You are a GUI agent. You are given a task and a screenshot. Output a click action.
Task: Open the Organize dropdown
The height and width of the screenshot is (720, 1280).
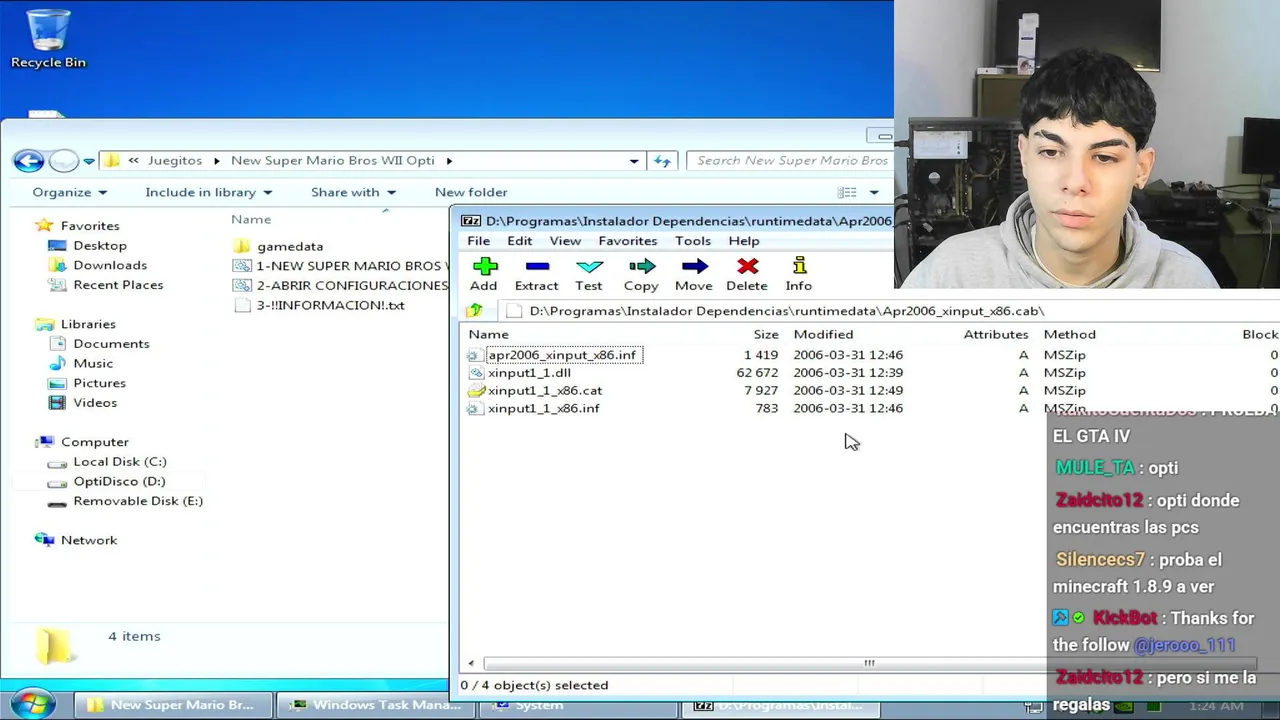pos(69,192)
